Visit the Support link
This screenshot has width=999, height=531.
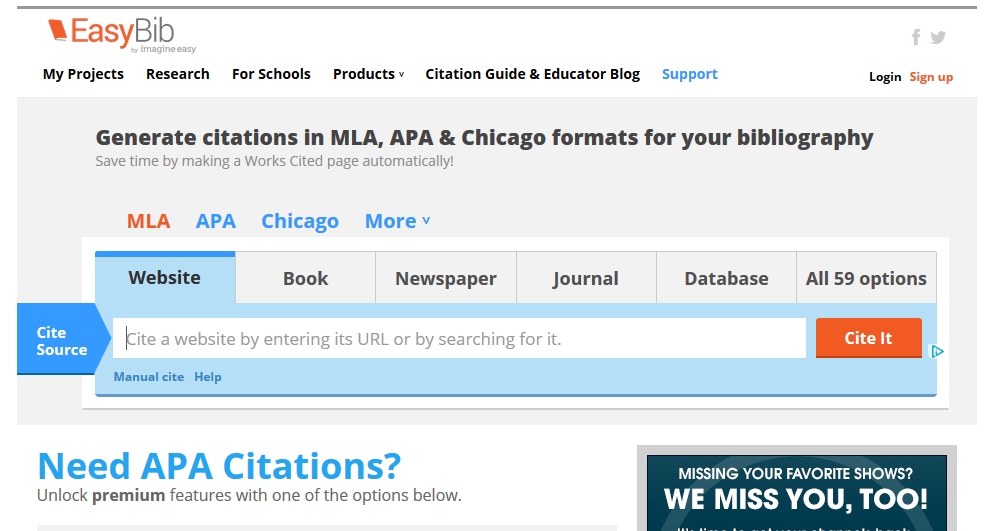689,74
